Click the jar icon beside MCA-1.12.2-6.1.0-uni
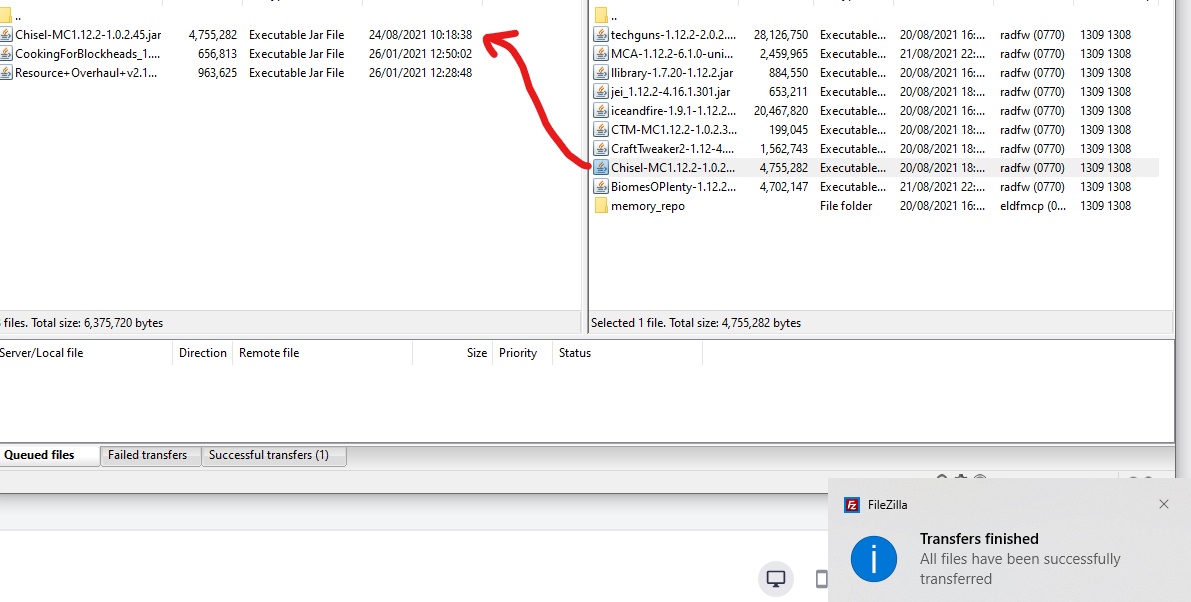 (601, 54)
